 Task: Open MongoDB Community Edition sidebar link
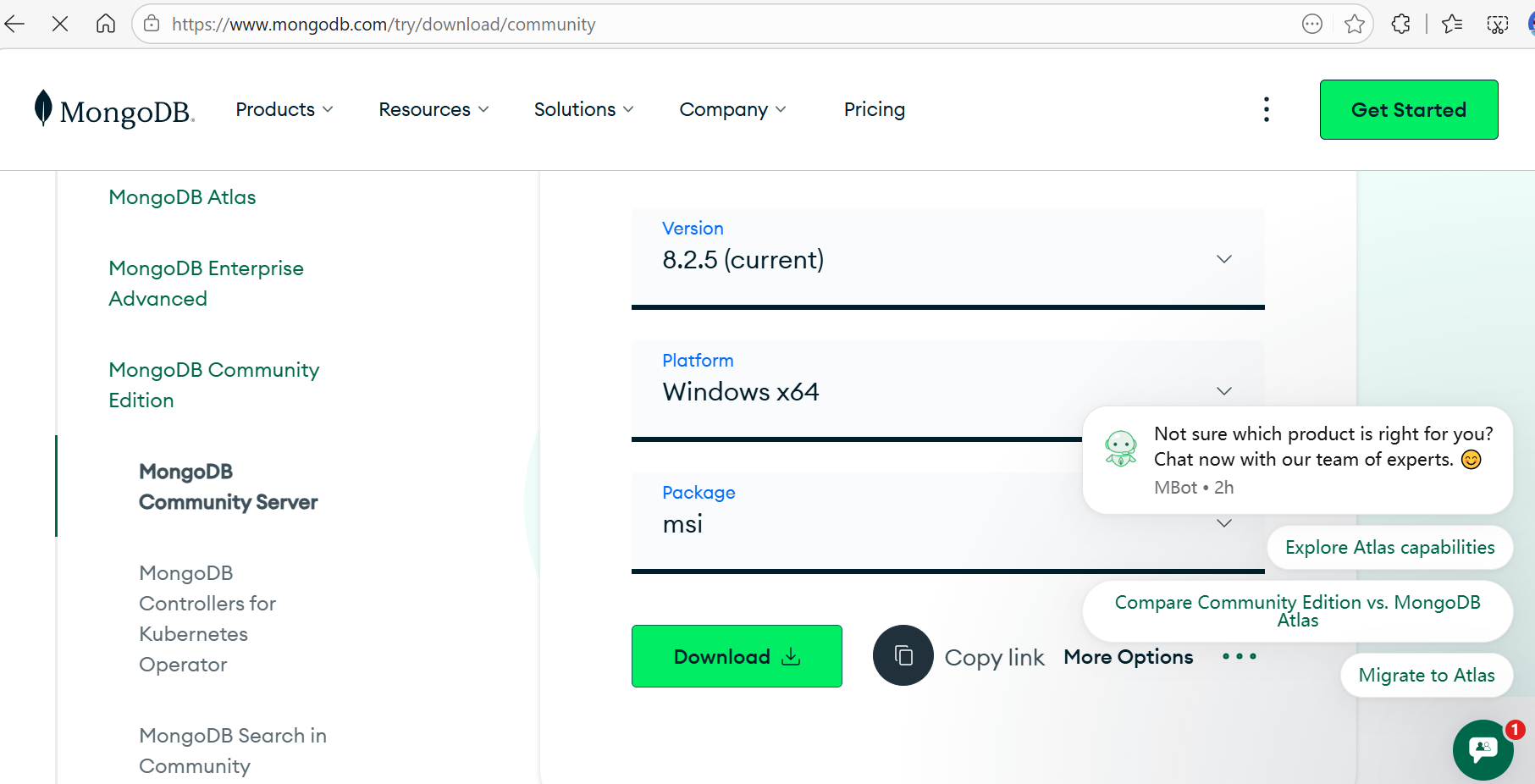213,385
